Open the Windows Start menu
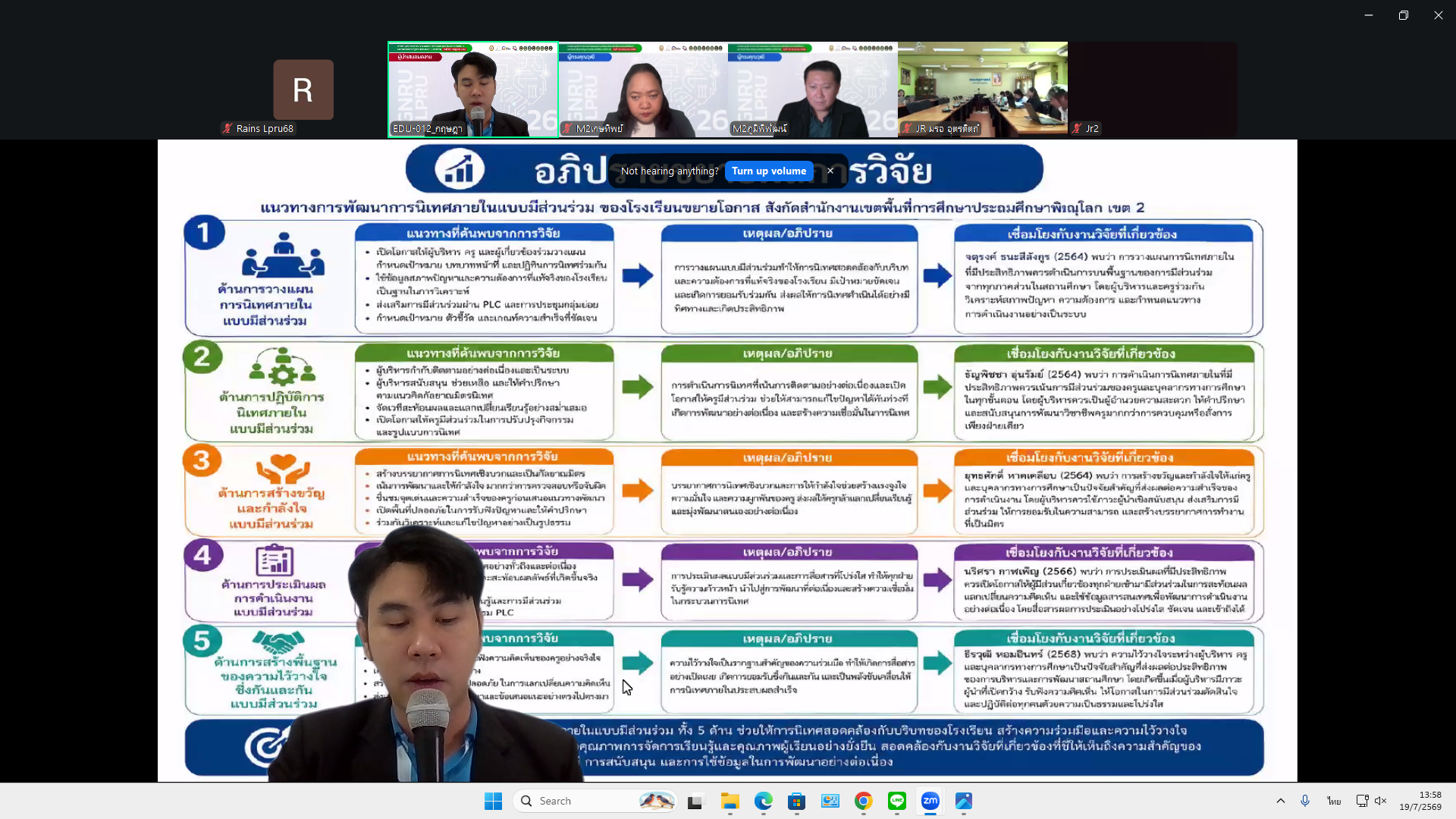The height and width of the screenshot is (819, 1456). (493, 801)
